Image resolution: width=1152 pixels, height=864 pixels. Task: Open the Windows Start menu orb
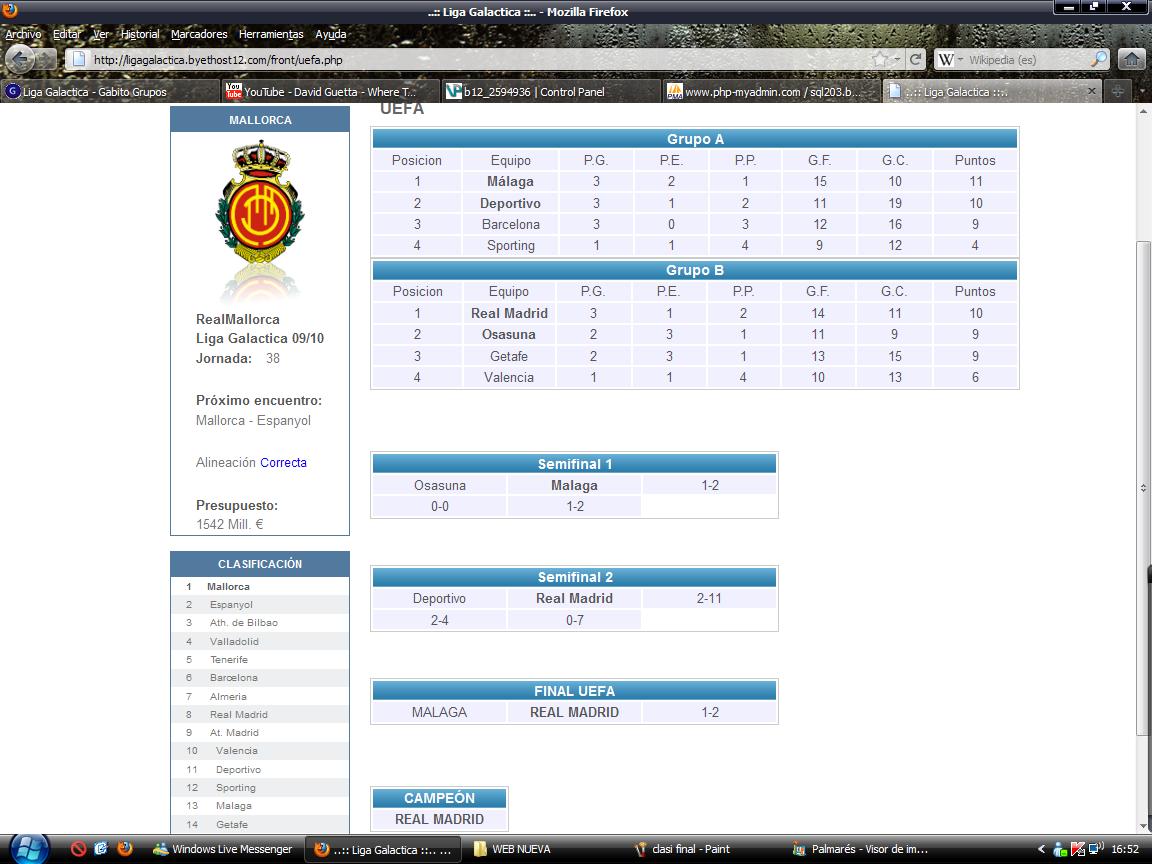[x=29, y=849]
